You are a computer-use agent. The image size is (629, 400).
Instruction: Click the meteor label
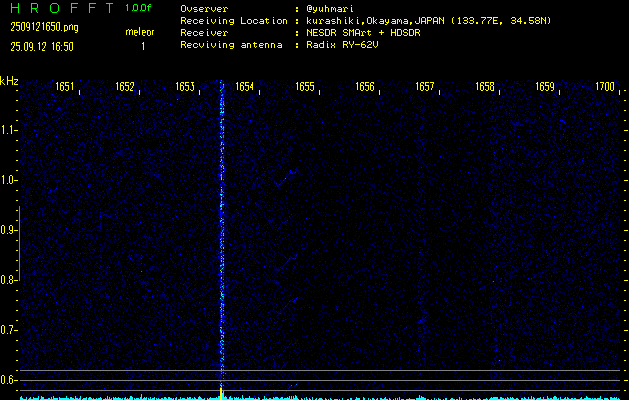(140, 32)
